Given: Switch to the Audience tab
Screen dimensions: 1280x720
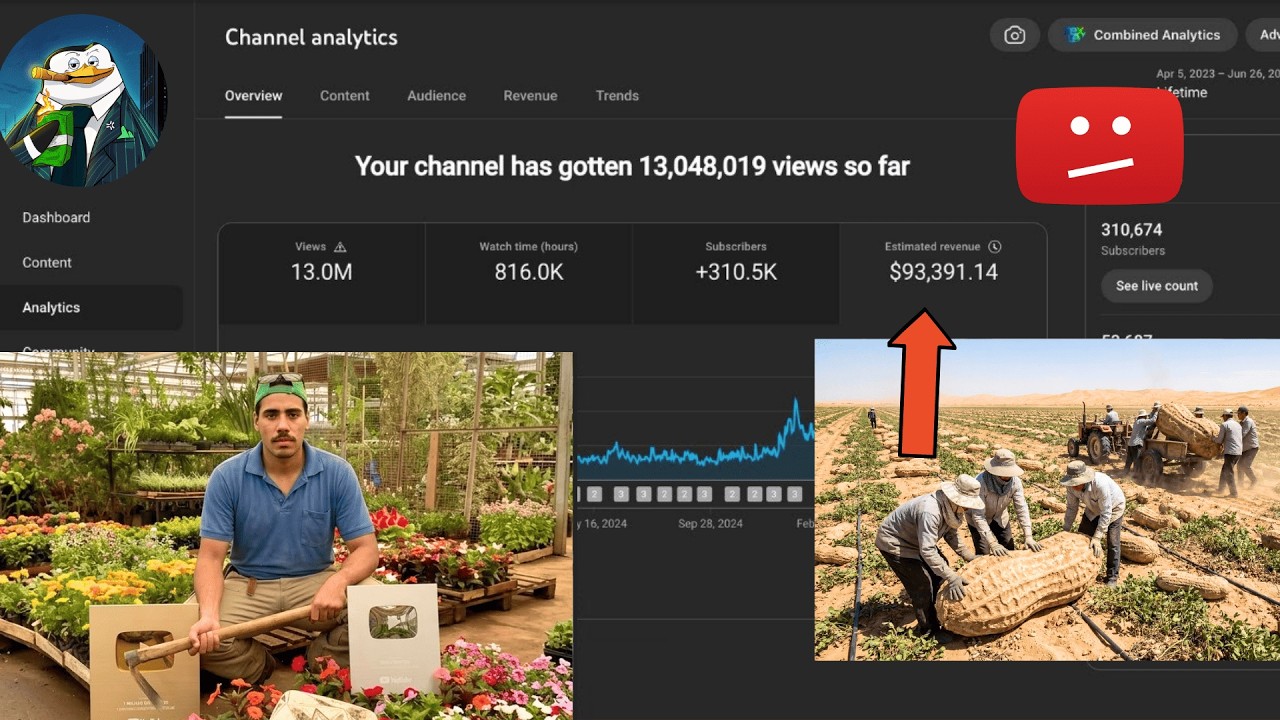Looking at the screenshot, I should pos(436,96).
